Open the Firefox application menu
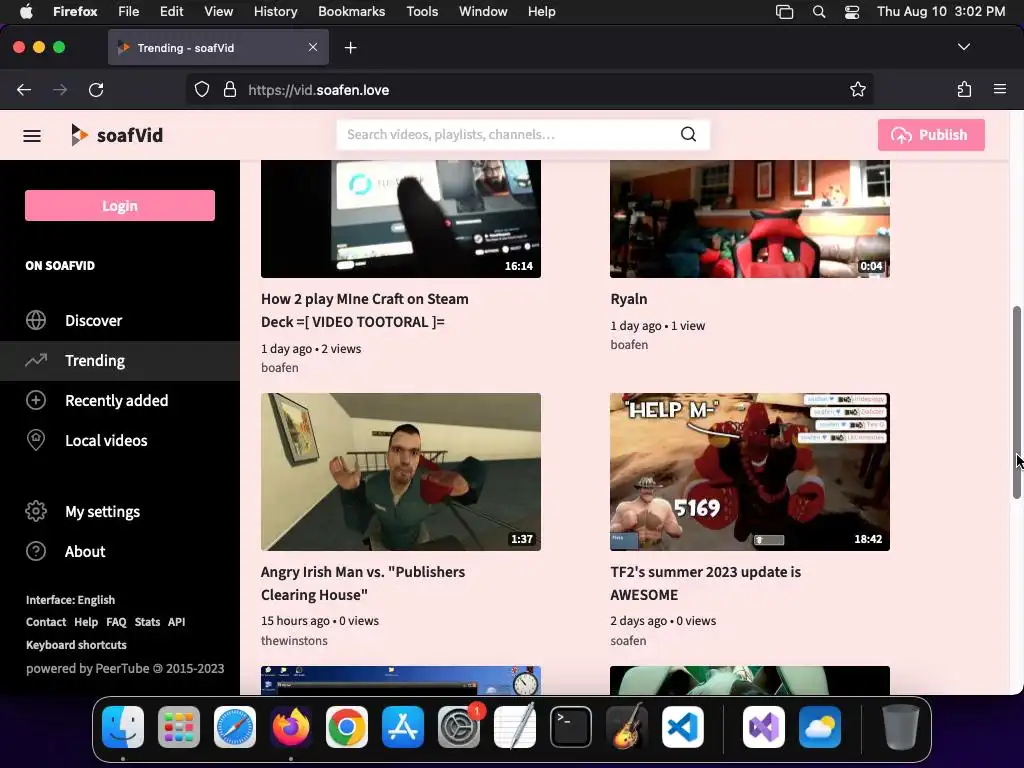This screenshot has height=768, width=1024. point(1000,89)
